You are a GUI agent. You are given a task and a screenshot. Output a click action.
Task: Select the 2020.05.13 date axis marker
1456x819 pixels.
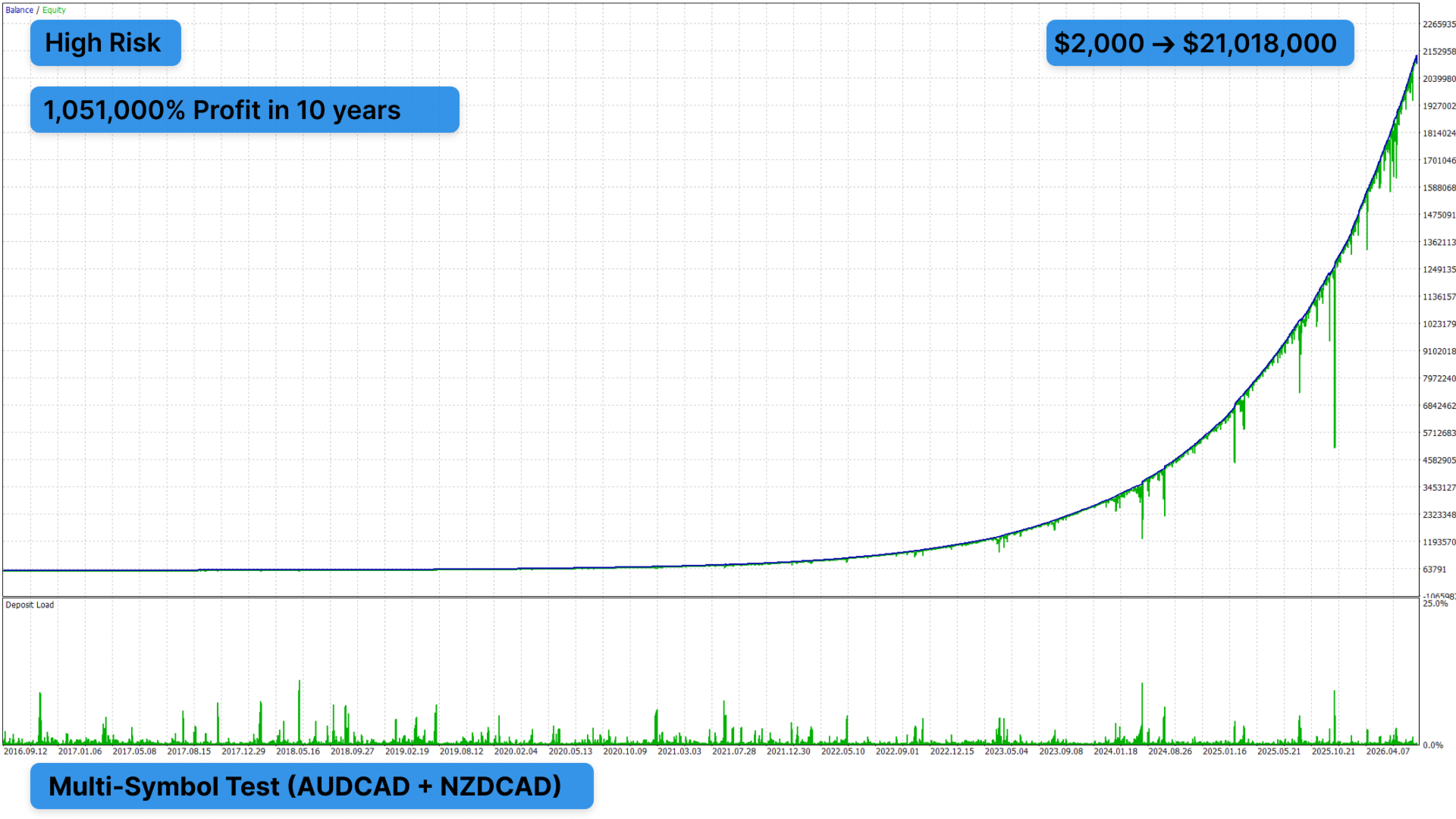pos(570,752)
